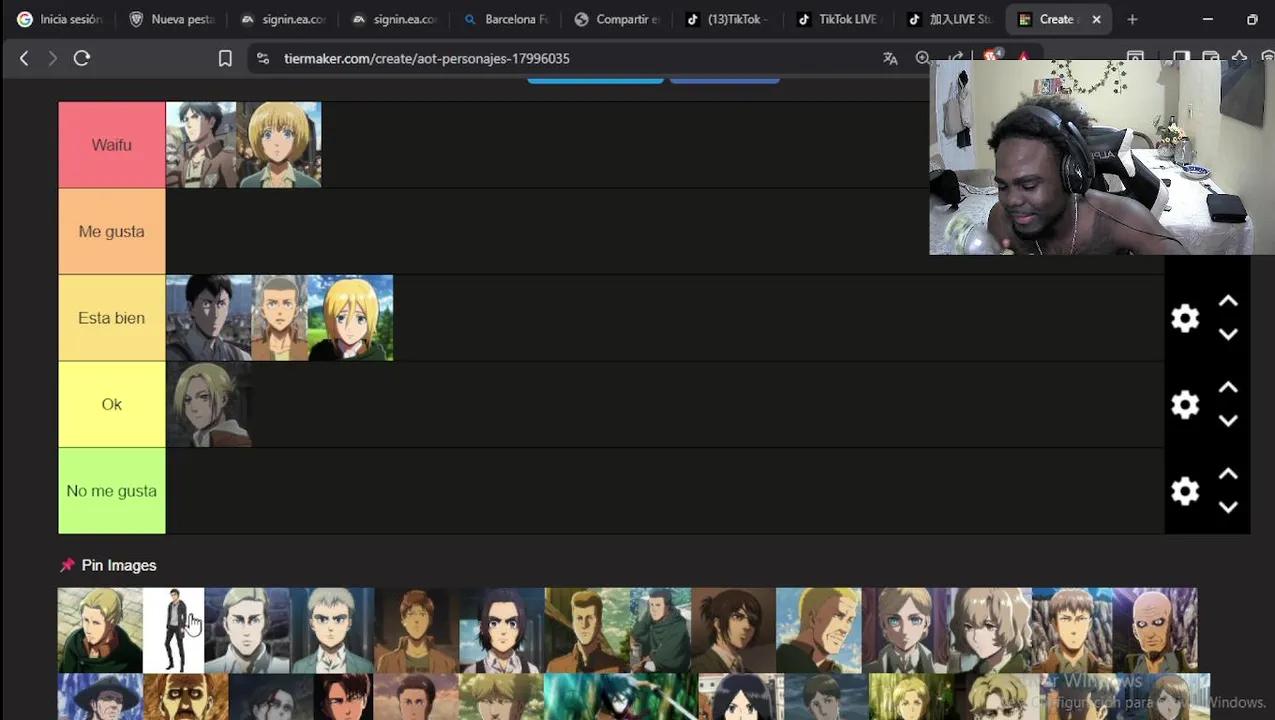Switch to the Compartir tab
The height and width of the screenshot is (720, 1275).
point(617,19)
